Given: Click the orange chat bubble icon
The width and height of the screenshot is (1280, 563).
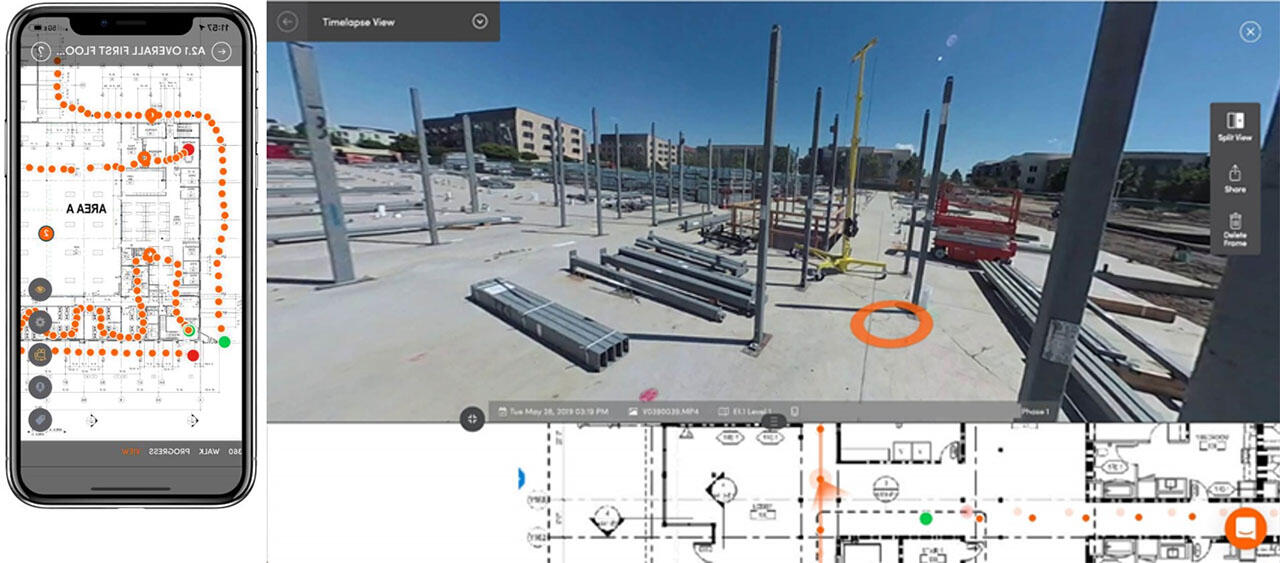Looking at the screenshot, I should [1245, 526].
